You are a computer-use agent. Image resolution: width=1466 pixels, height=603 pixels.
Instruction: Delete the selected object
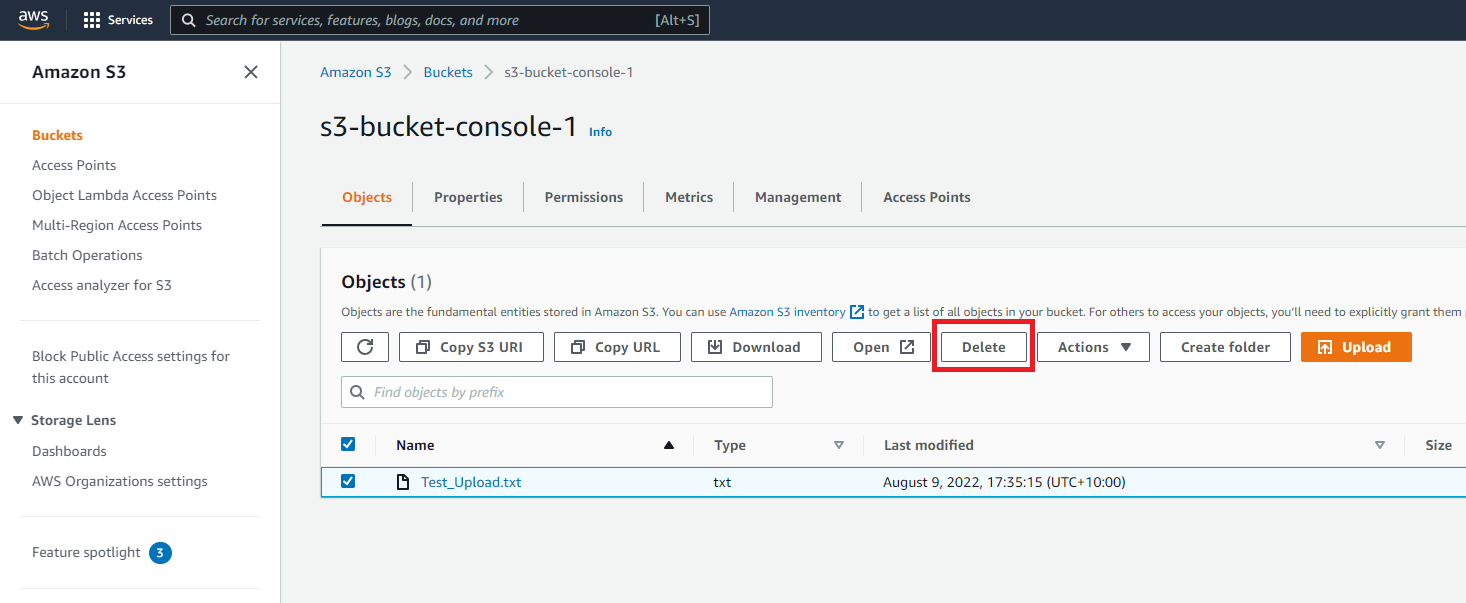click(x=983, y=347)
